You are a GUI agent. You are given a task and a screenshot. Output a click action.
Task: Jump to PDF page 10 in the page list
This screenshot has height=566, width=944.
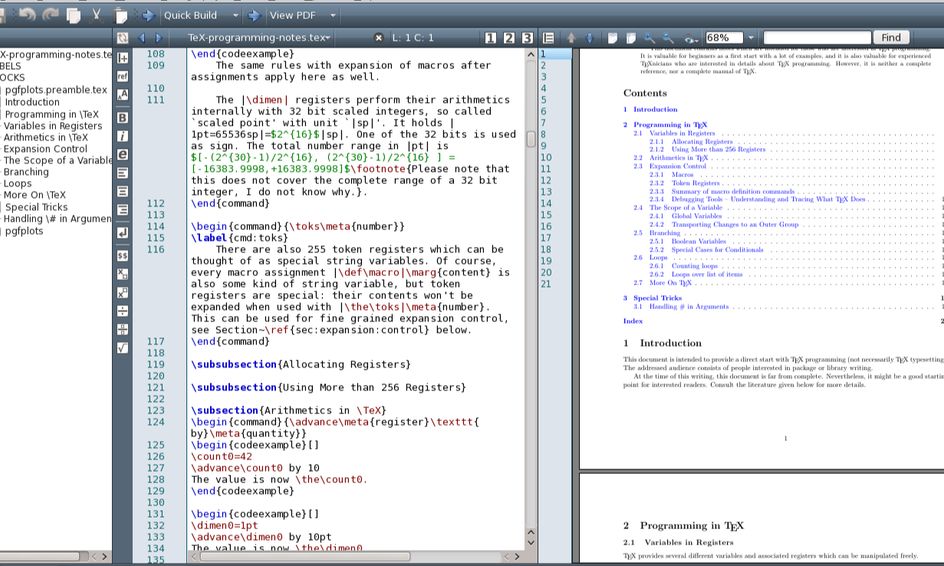(x=546, y=157)
